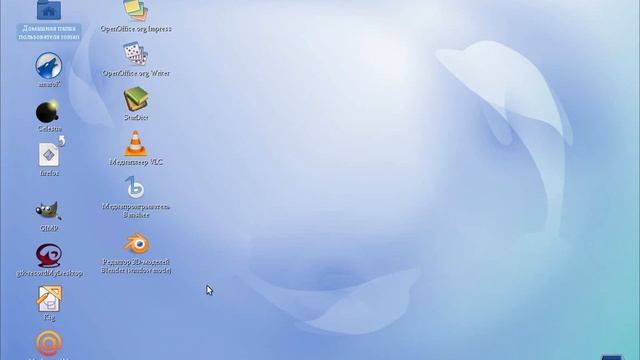
Task: Launch the VLC media player cone icon
Action: tap(136, 144)
